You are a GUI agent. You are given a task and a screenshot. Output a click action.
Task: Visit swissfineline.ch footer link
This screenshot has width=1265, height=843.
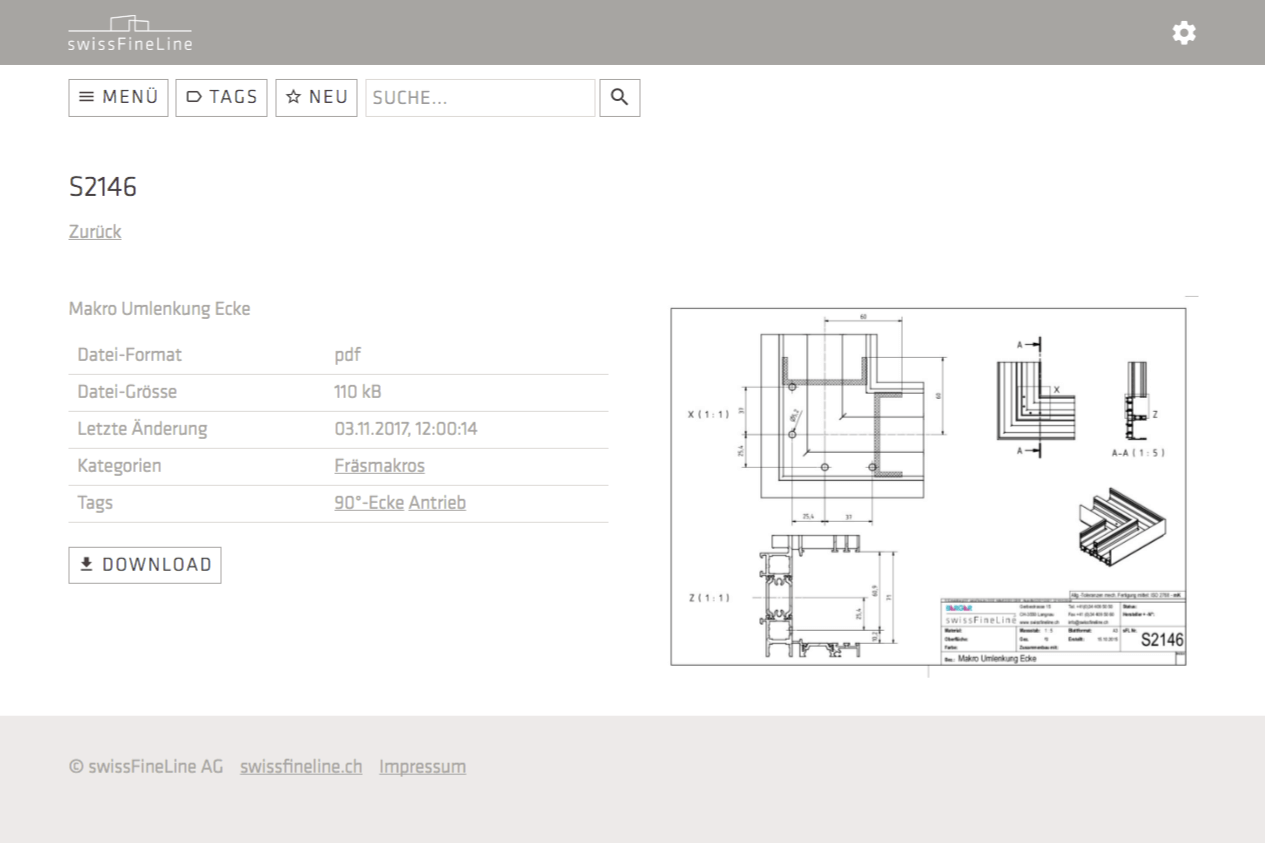pyautogui.click(x=301, y=767)
